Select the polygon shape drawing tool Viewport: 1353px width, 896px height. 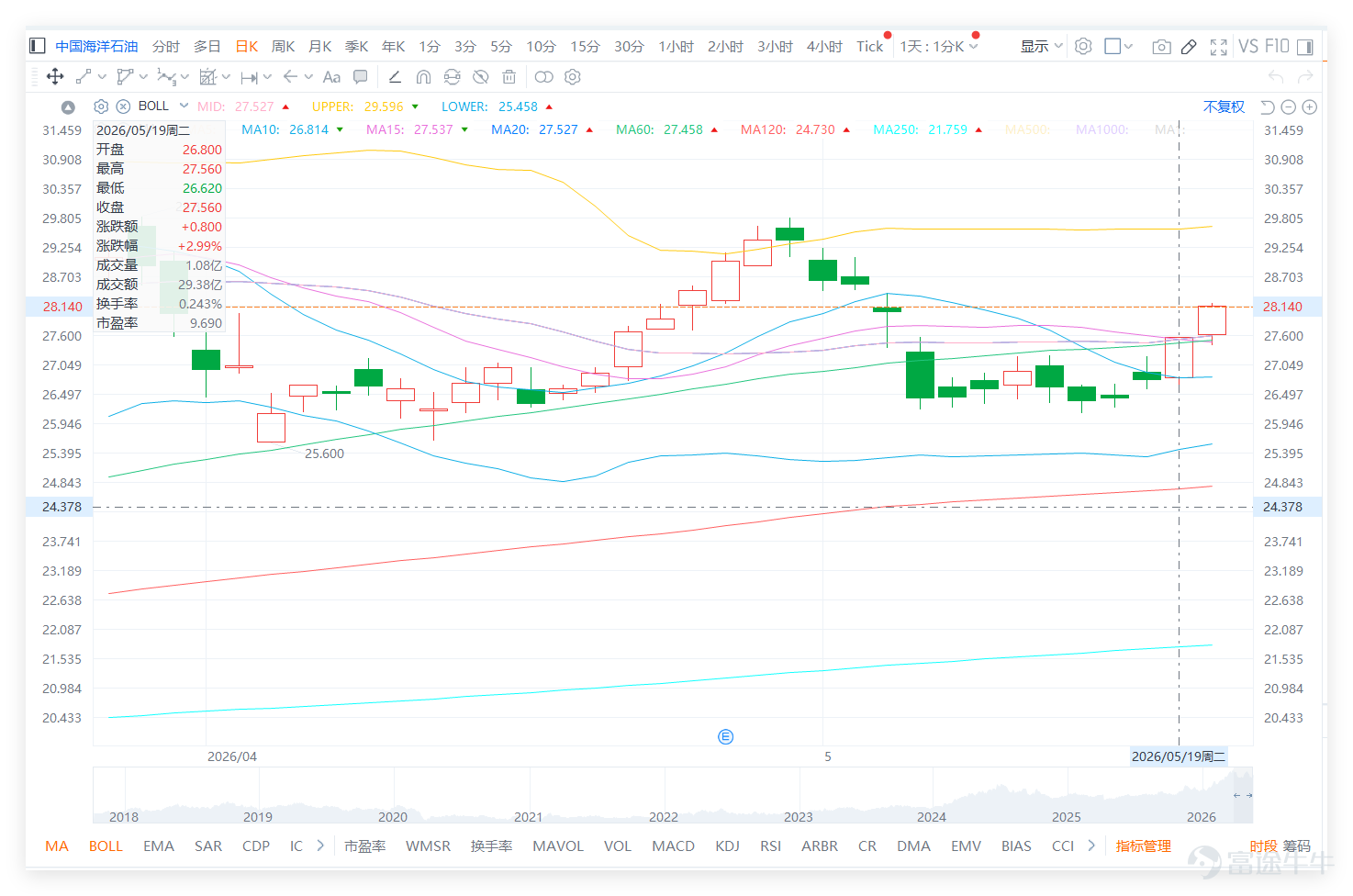[x=125, y=77]
